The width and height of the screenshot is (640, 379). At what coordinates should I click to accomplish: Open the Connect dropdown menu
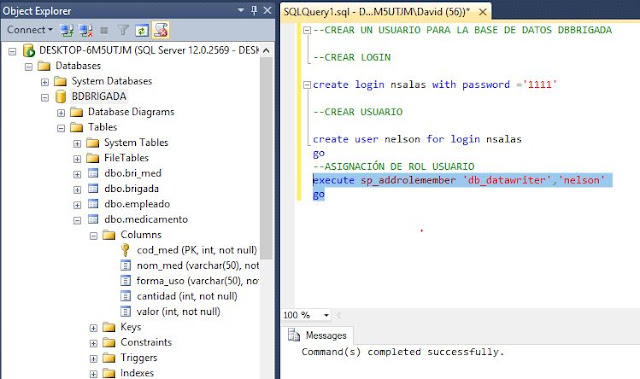coord(30,30)
